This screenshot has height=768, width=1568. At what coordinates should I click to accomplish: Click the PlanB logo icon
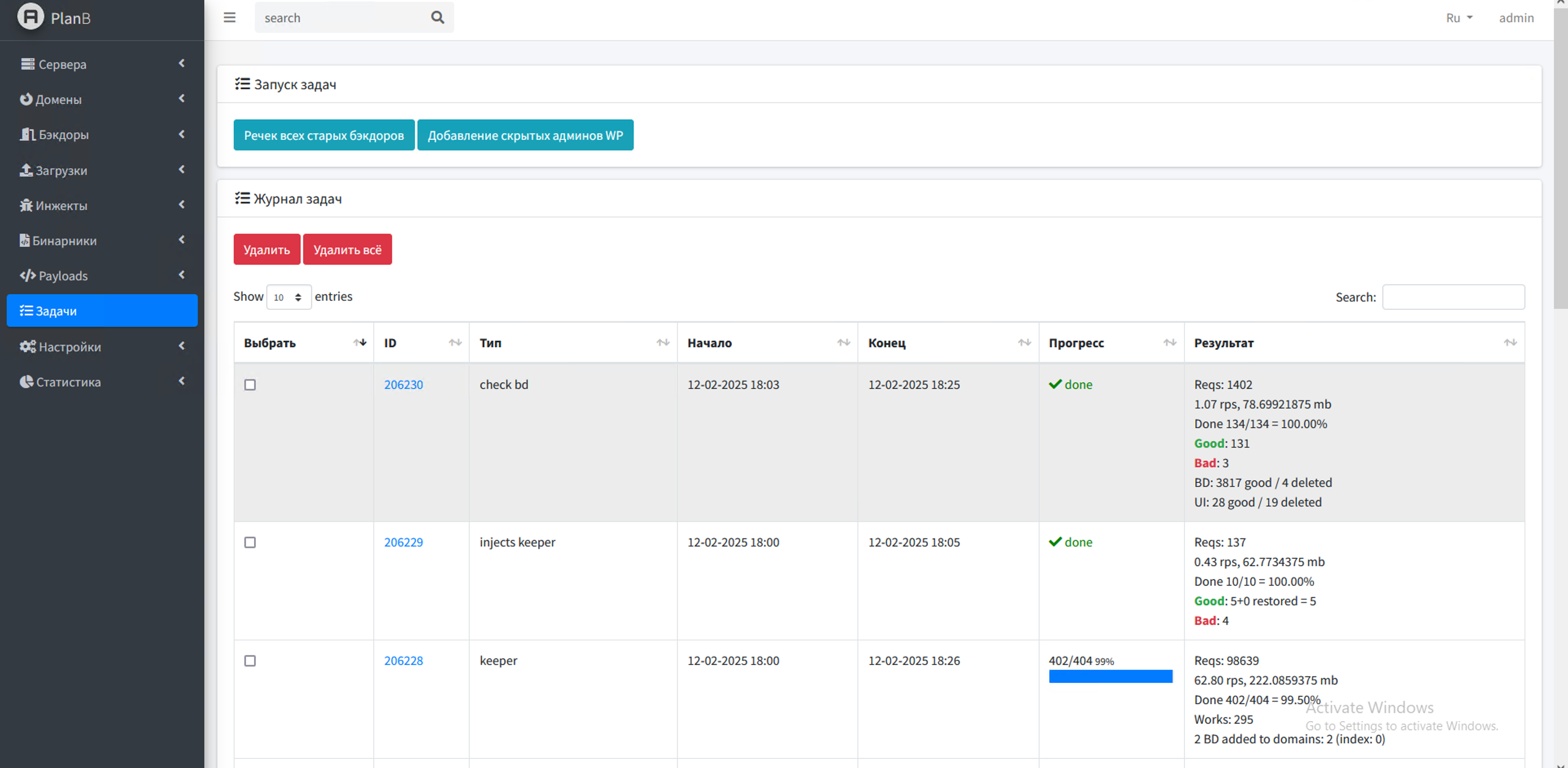click(x=31, y=16)
